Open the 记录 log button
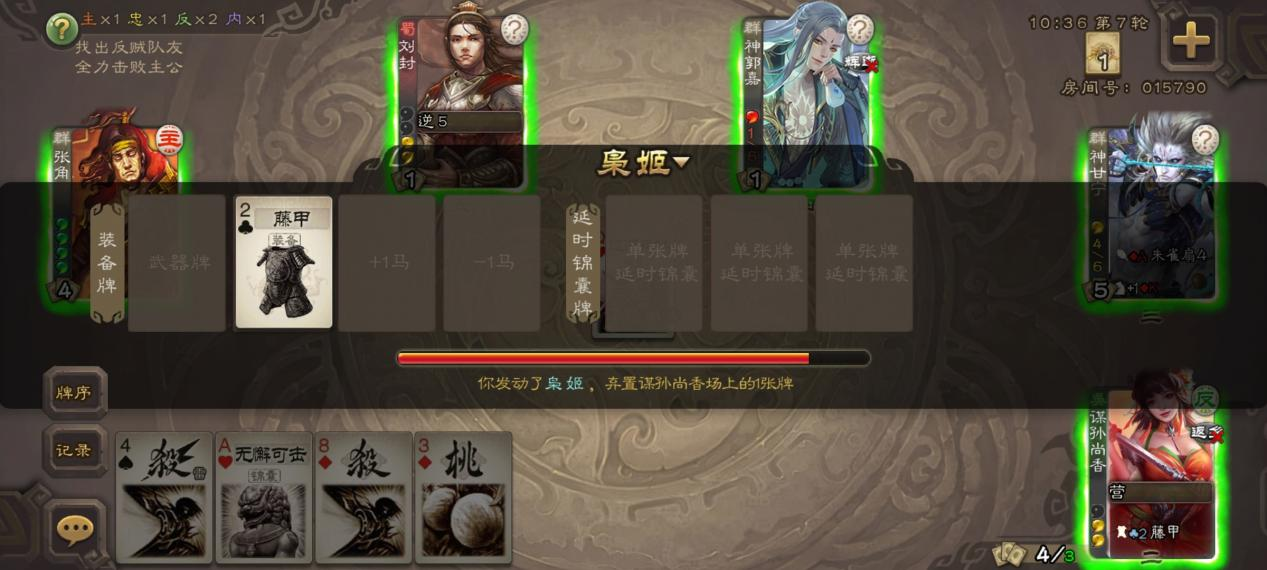The image size is (1267, 570). click(74, 450)
